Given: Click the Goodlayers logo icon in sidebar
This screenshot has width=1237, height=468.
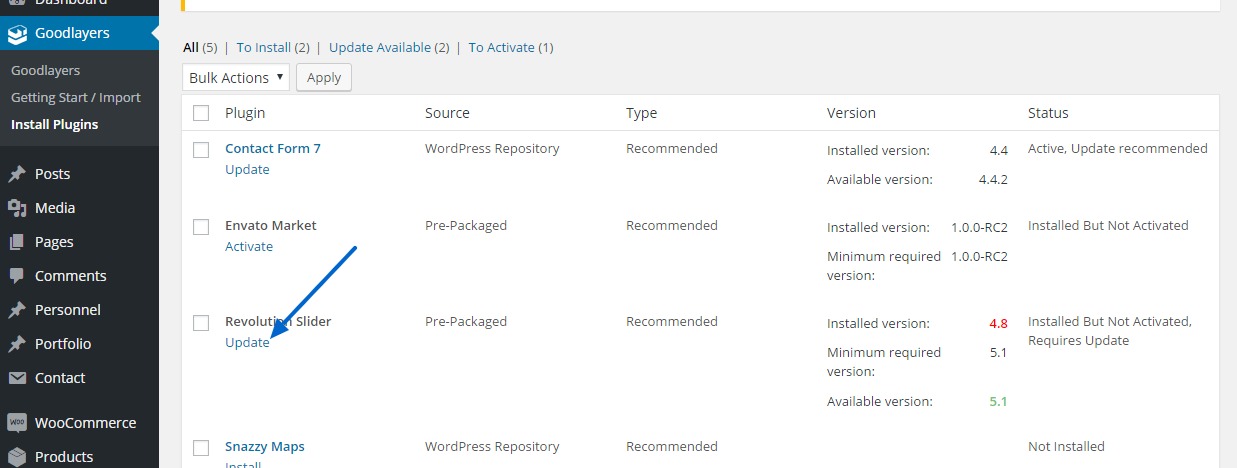Looking at the screenshot, I should (x=17, y=34).
